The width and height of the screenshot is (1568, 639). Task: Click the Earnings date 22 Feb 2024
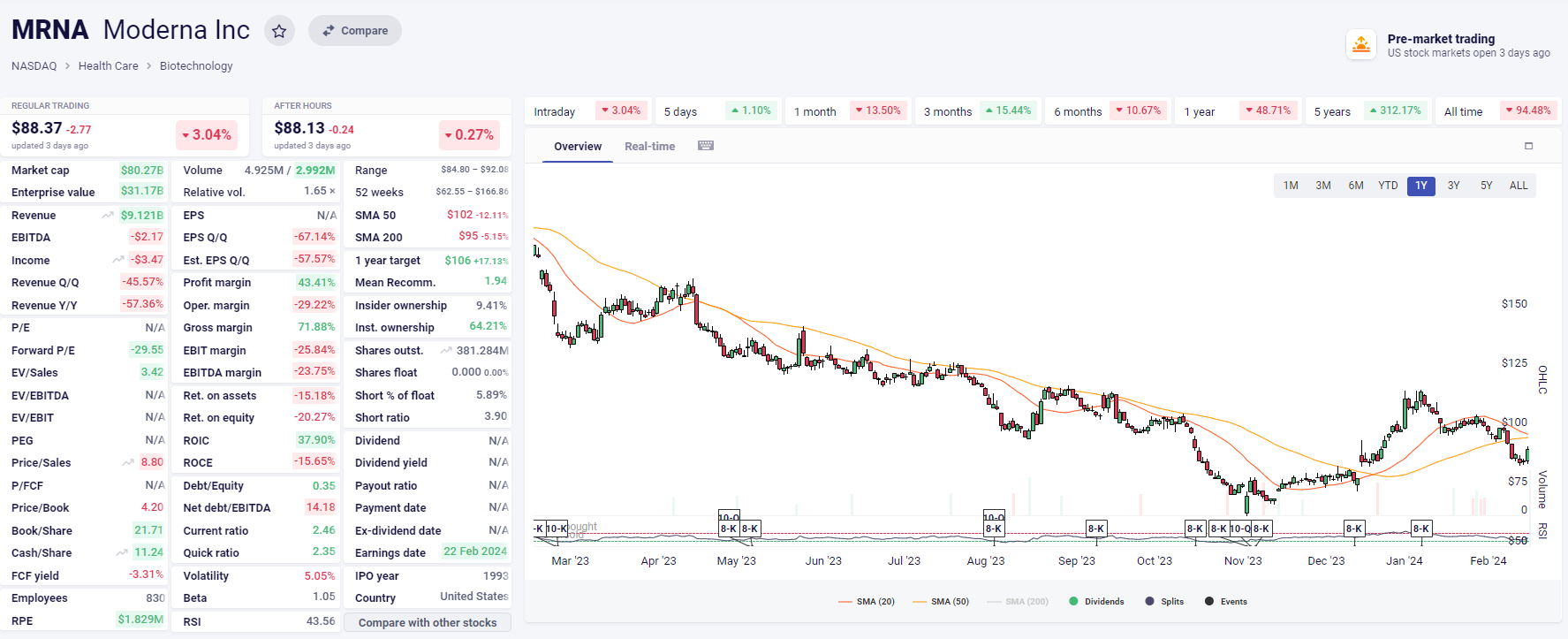[475, 552]
